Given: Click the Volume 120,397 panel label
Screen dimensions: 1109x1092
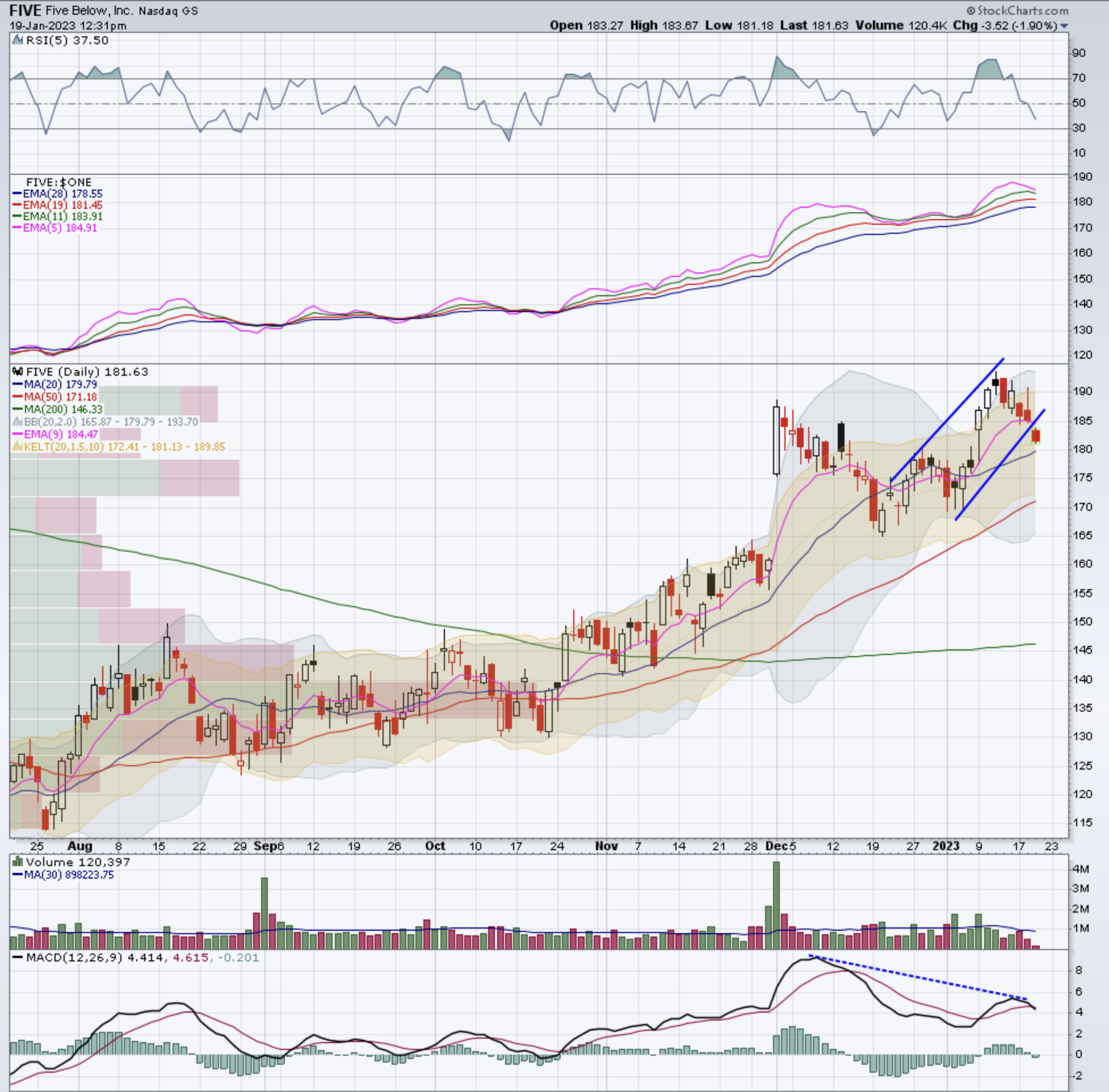Looking at the screenshot, I should (78, 862).
